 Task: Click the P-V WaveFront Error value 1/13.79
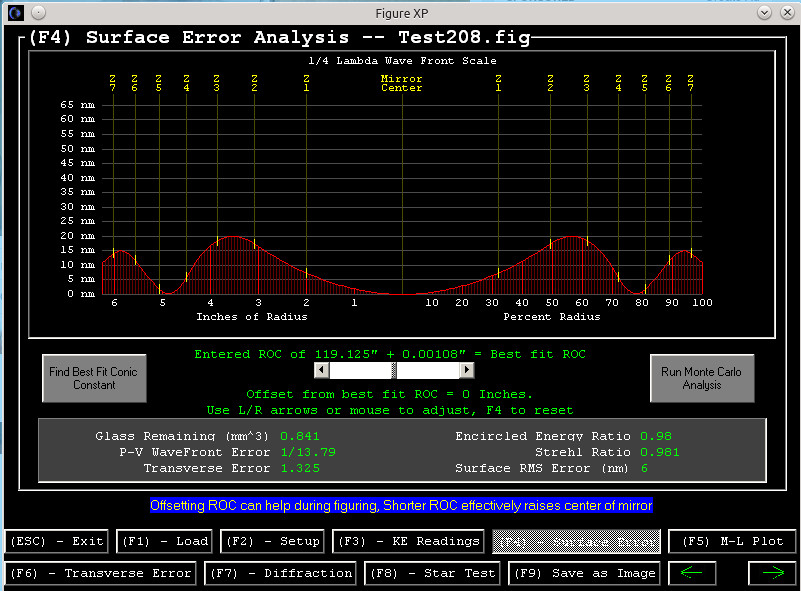coord(308,452)
